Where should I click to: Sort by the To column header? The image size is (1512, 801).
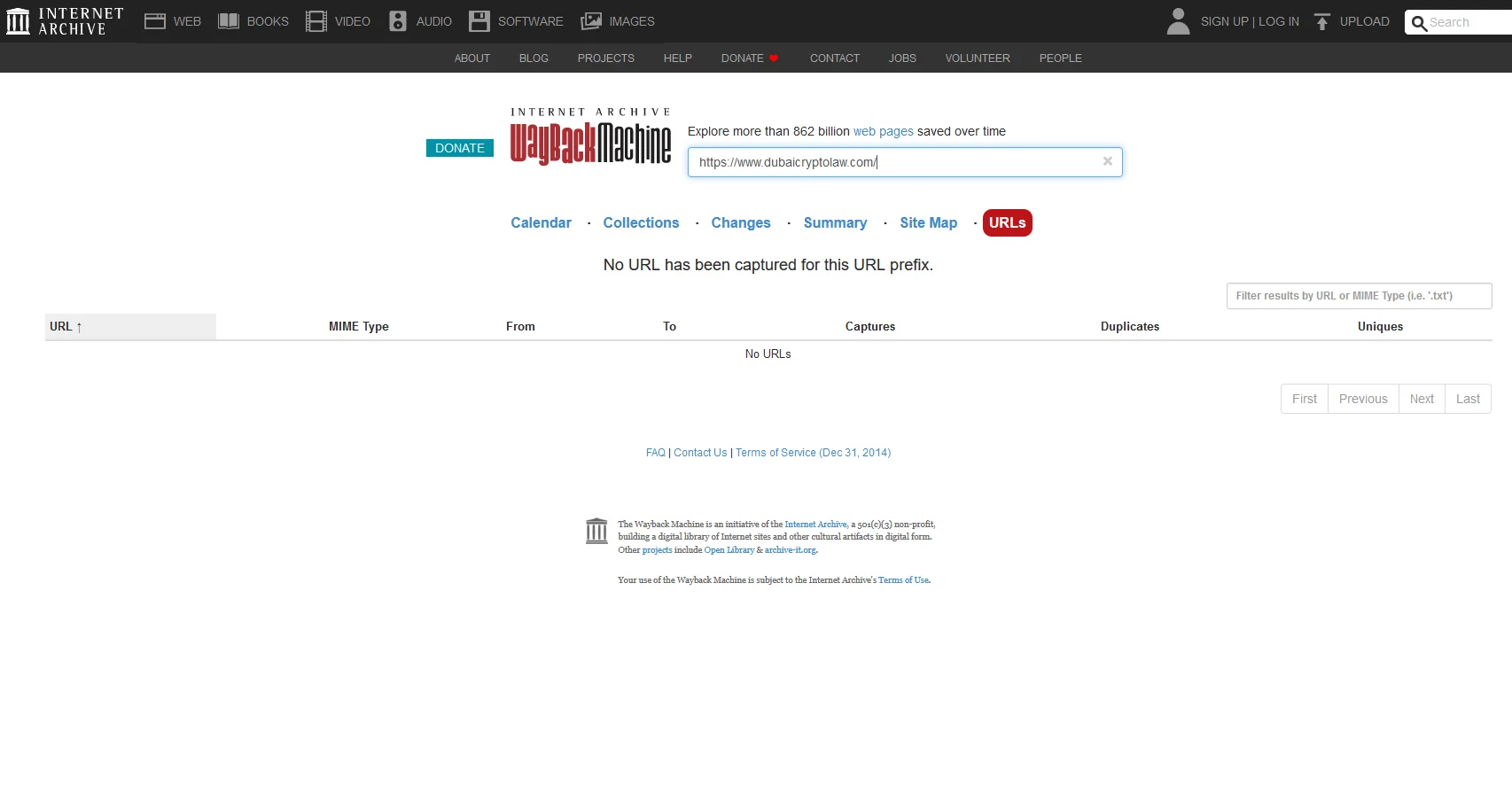669,326
